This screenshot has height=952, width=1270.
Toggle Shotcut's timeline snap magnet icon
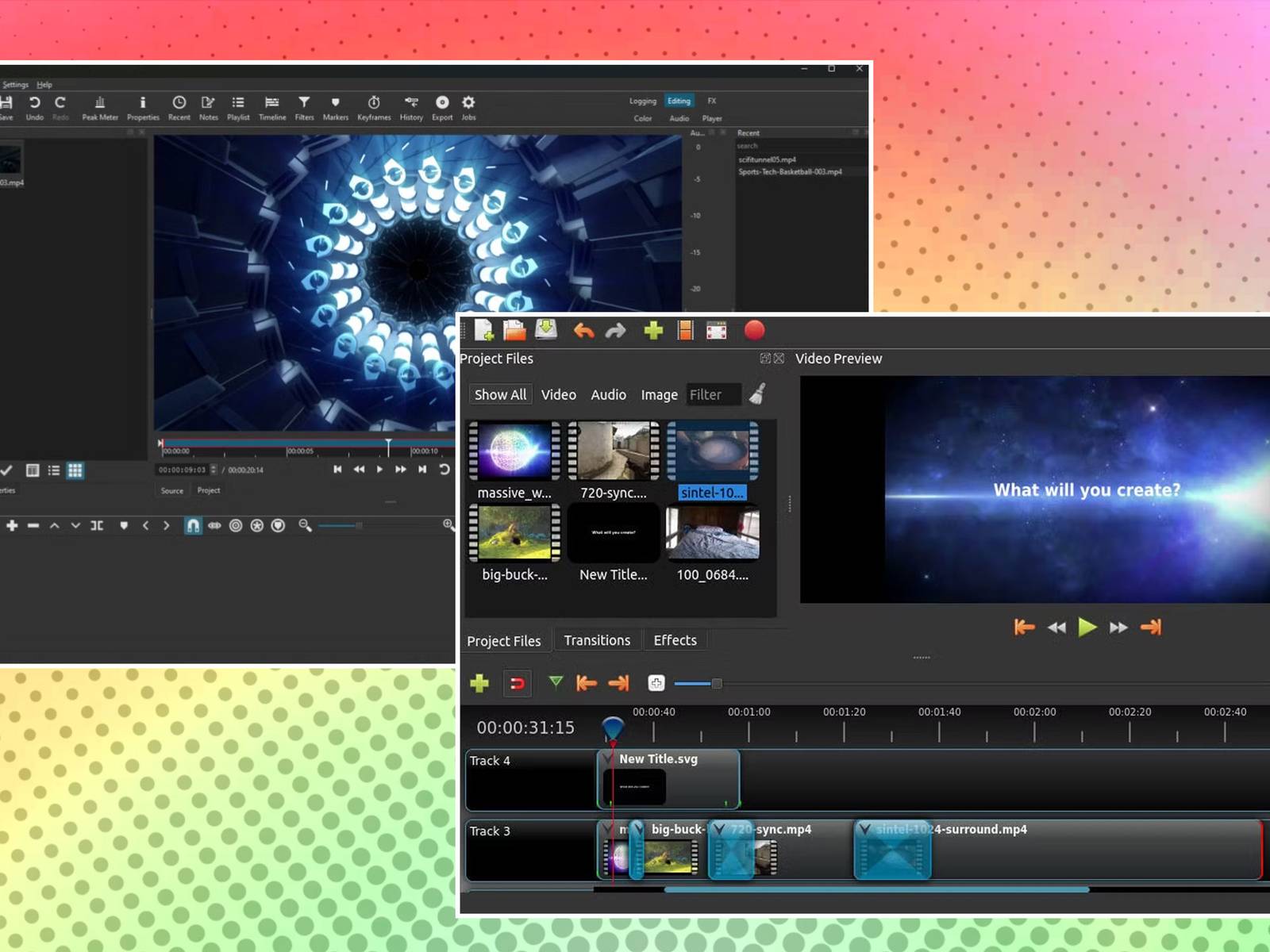(193, 525)
